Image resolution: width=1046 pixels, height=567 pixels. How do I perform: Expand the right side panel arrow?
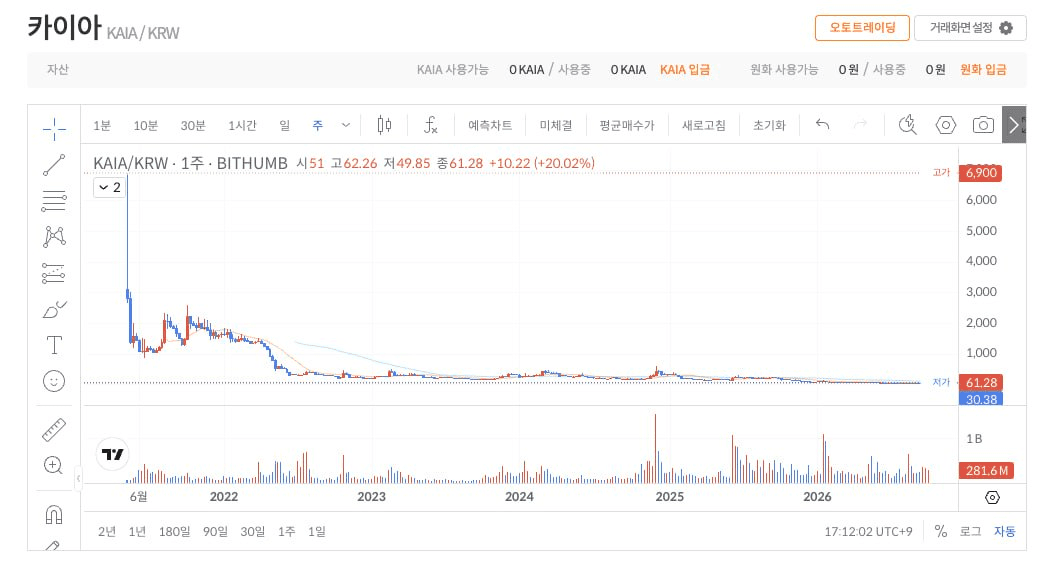click(1014, 125)
